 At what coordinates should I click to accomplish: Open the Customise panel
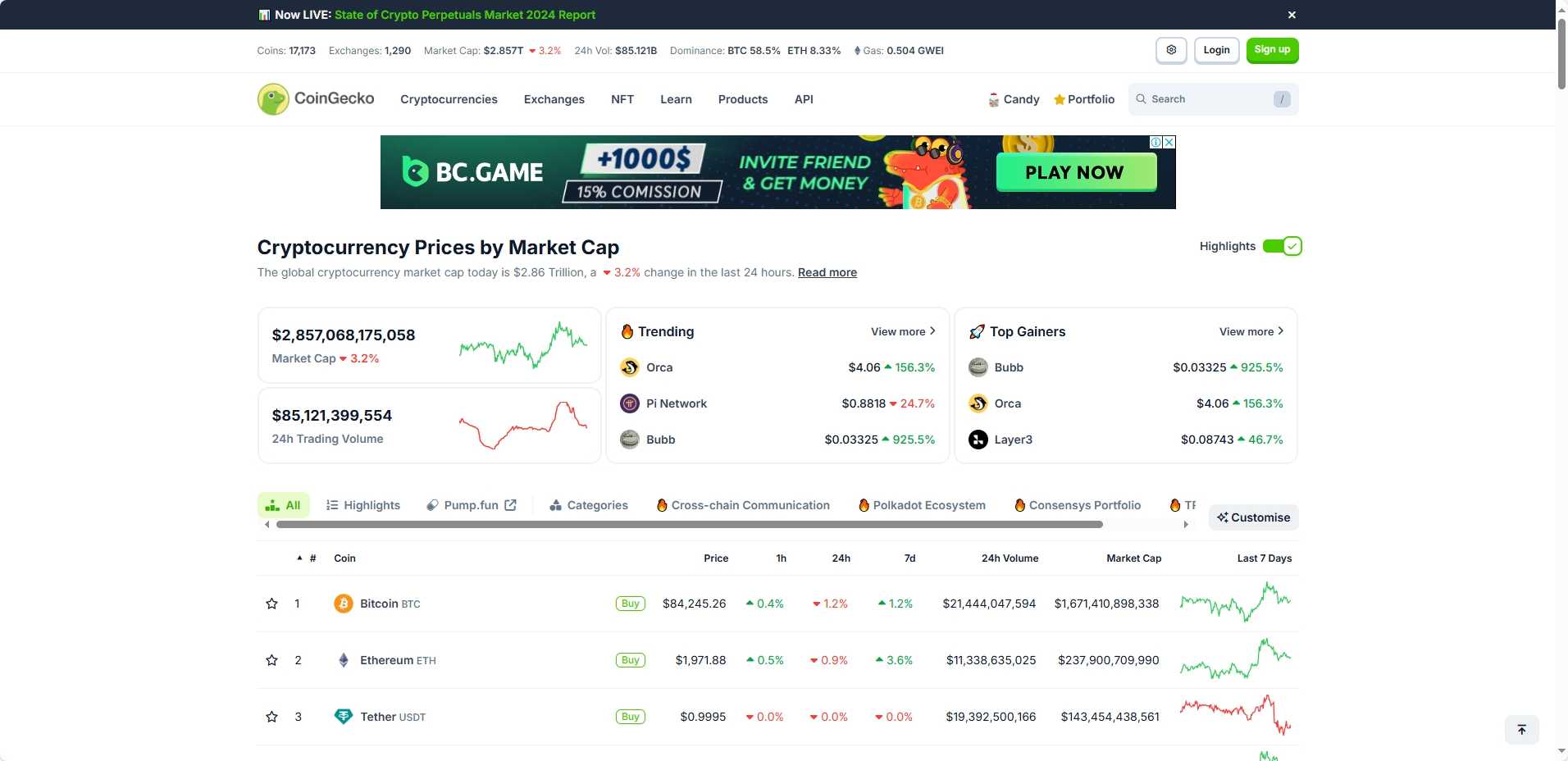1253,517
